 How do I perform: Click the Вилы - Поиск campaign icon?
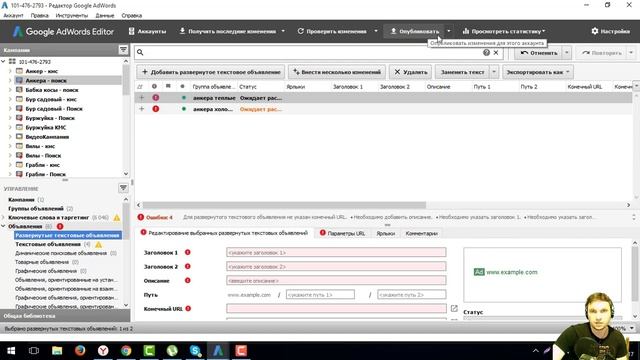tap(19, 155)
